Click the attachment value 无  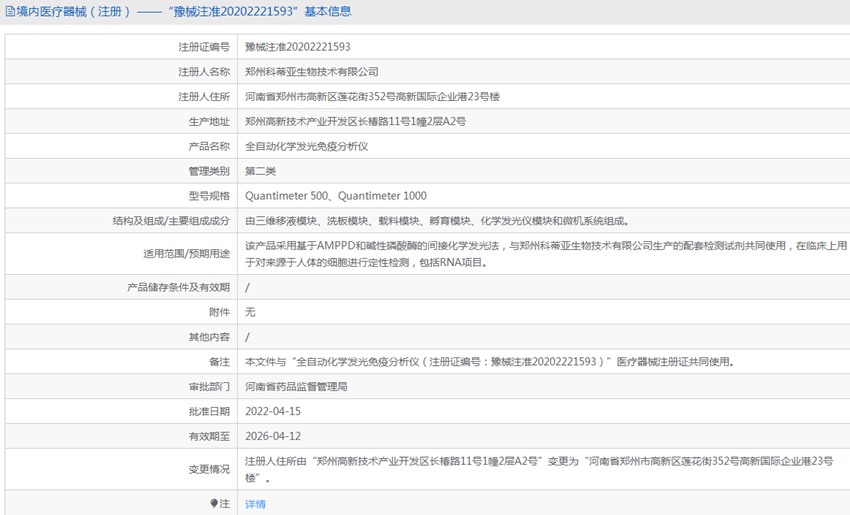[x=250, y=312]
